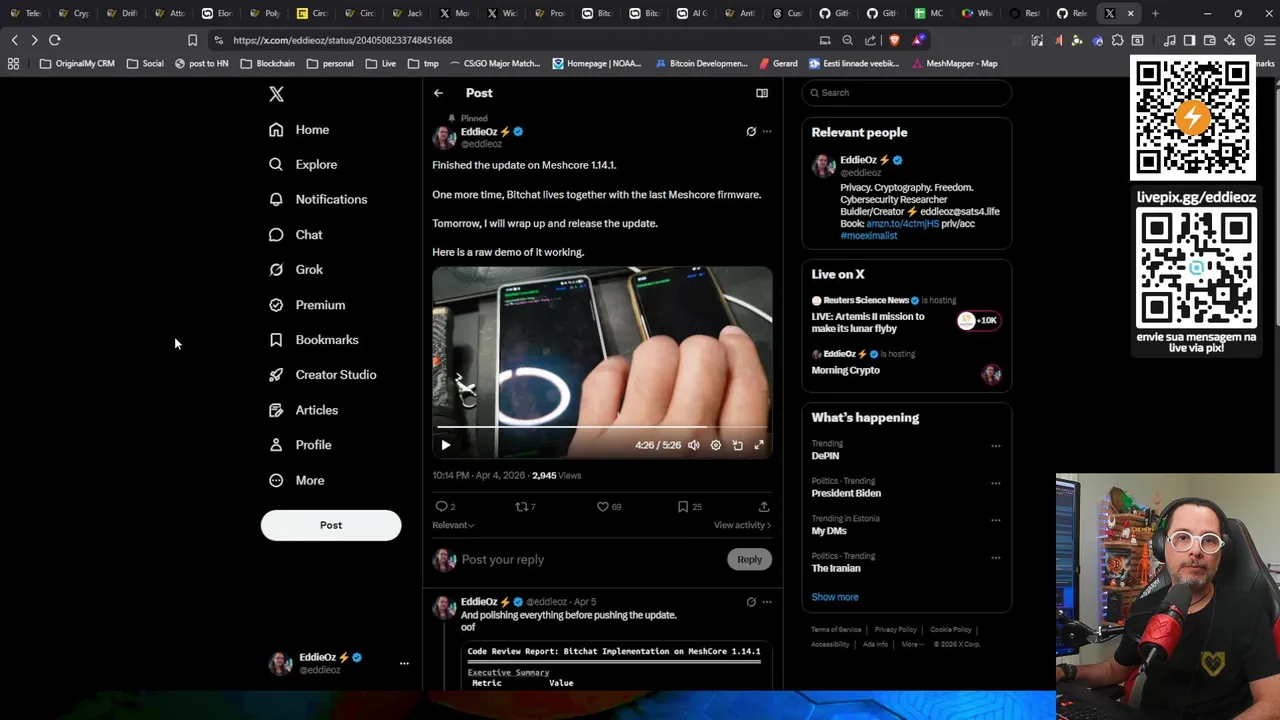Open the post to HN bookmark
Screen dimensions: 1280x720
201,63
